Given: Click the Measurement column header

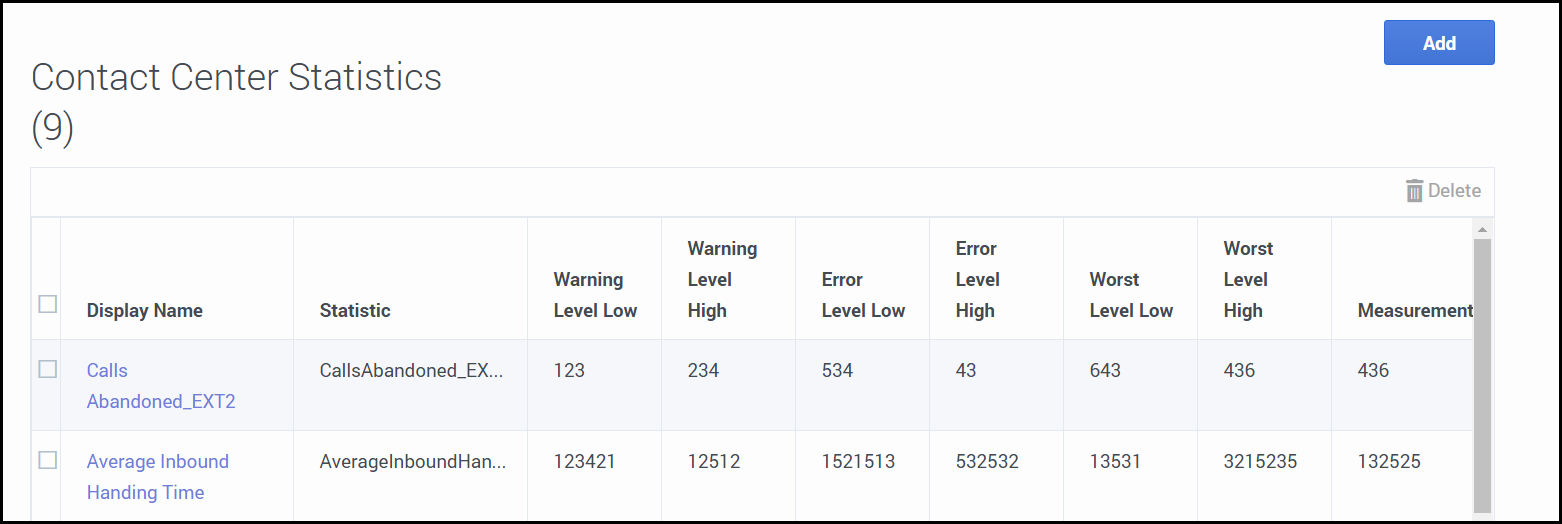Looking at the screenshot, I should pos(1414,311).
